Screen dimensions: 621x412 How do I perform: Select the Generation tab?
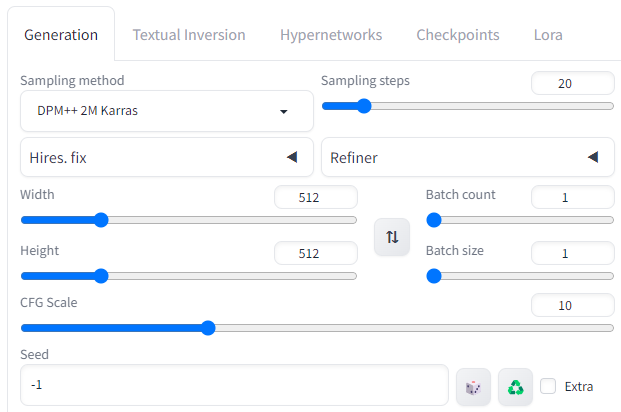tap(61, 35)
